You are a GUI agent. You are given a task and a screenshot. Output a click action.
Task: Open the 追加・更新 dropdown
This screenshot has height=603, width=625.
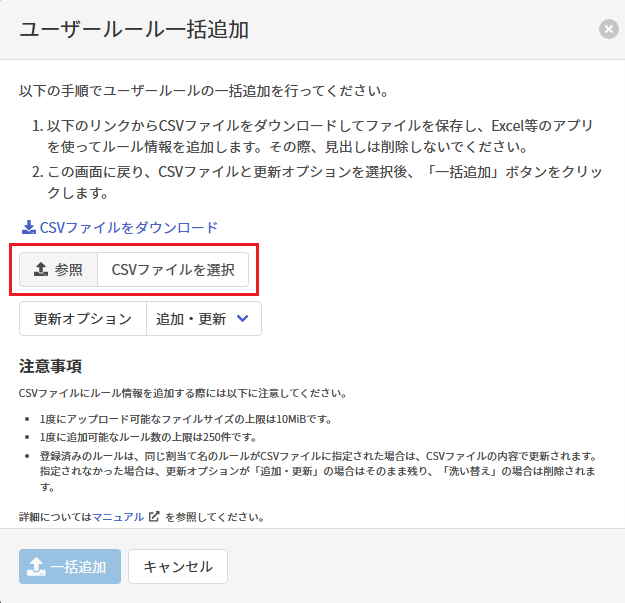click(x=203, y=319)
